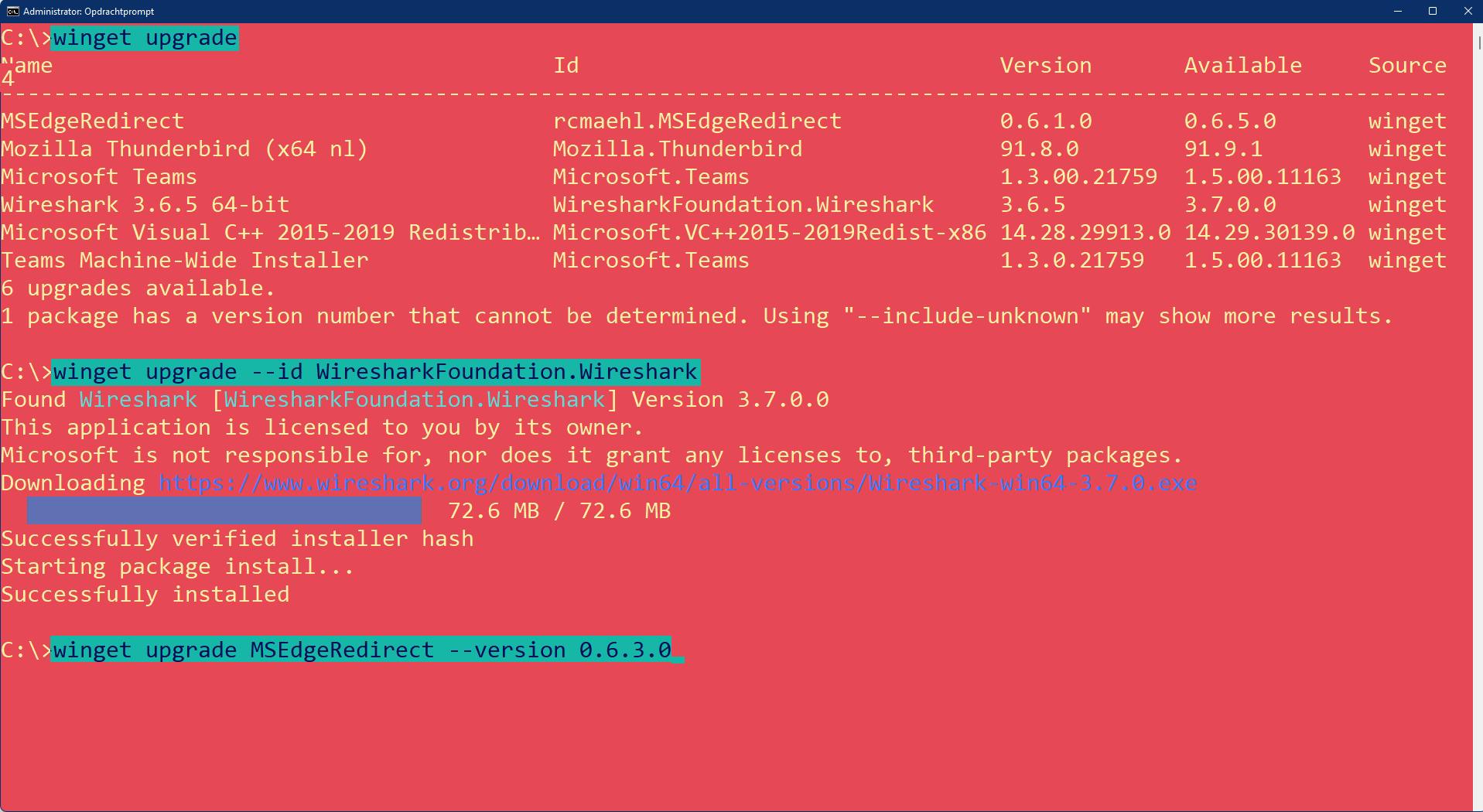The width and height of the screenshot is (1483, 812).
Task: Click the 'Successfully installed' message line
Action: (145, 595)
